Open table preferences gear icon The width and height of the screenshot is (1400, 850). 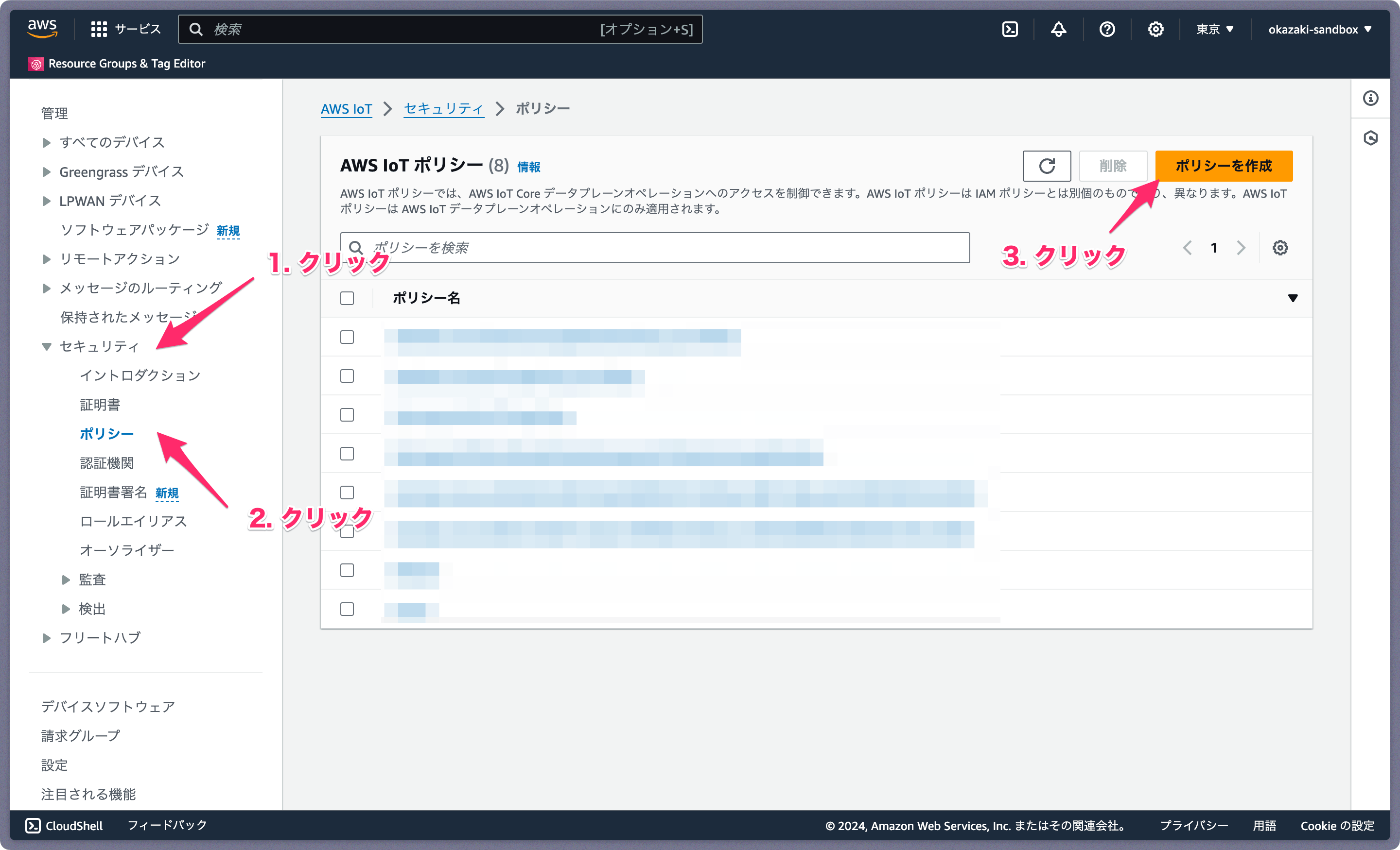(x=1280, y=248)
